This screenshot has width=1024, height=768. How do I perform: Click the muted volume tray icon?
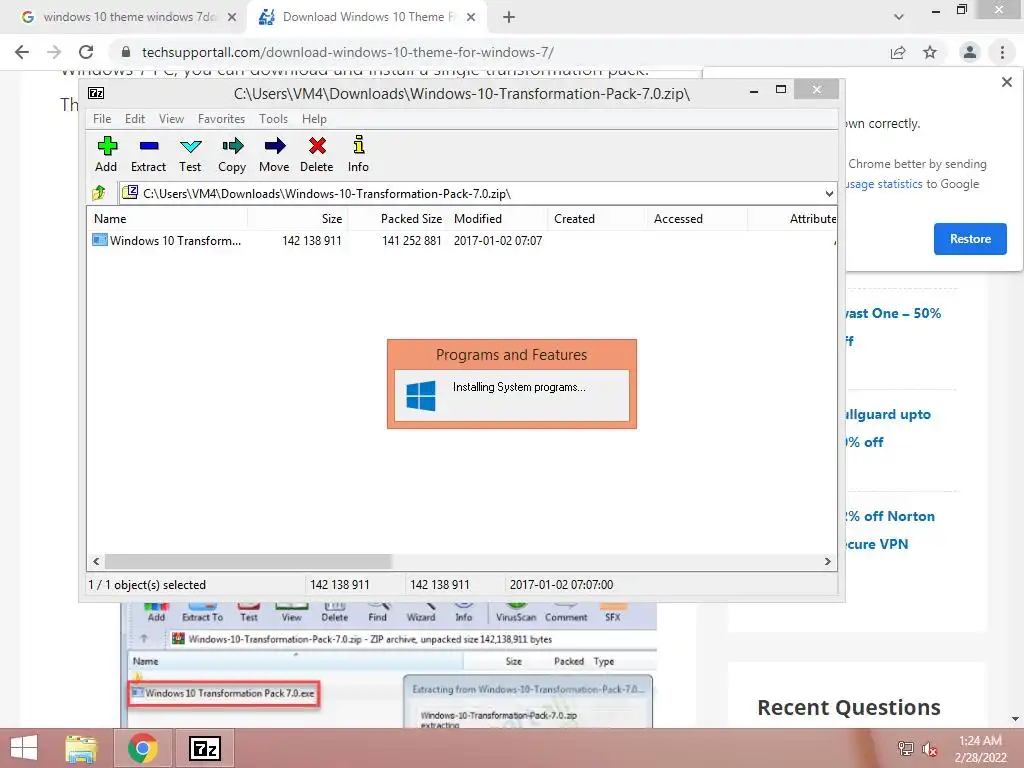[929, 749]
